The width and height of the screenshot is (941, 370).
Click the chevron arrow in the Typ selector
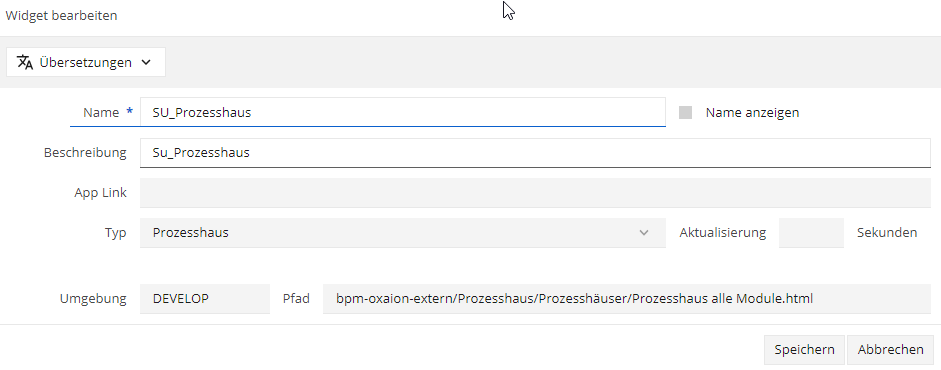coord(644,233)
